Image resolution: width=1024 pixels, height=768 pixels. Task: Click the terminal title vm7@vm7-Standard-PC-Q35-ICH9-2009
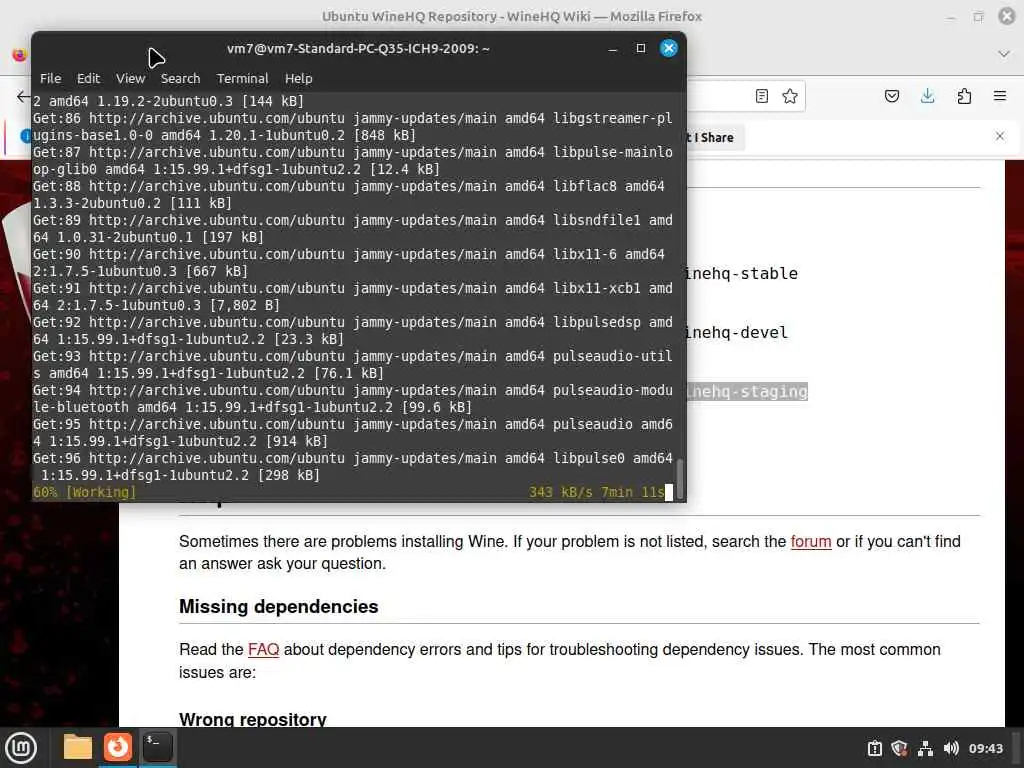point(358,48)
